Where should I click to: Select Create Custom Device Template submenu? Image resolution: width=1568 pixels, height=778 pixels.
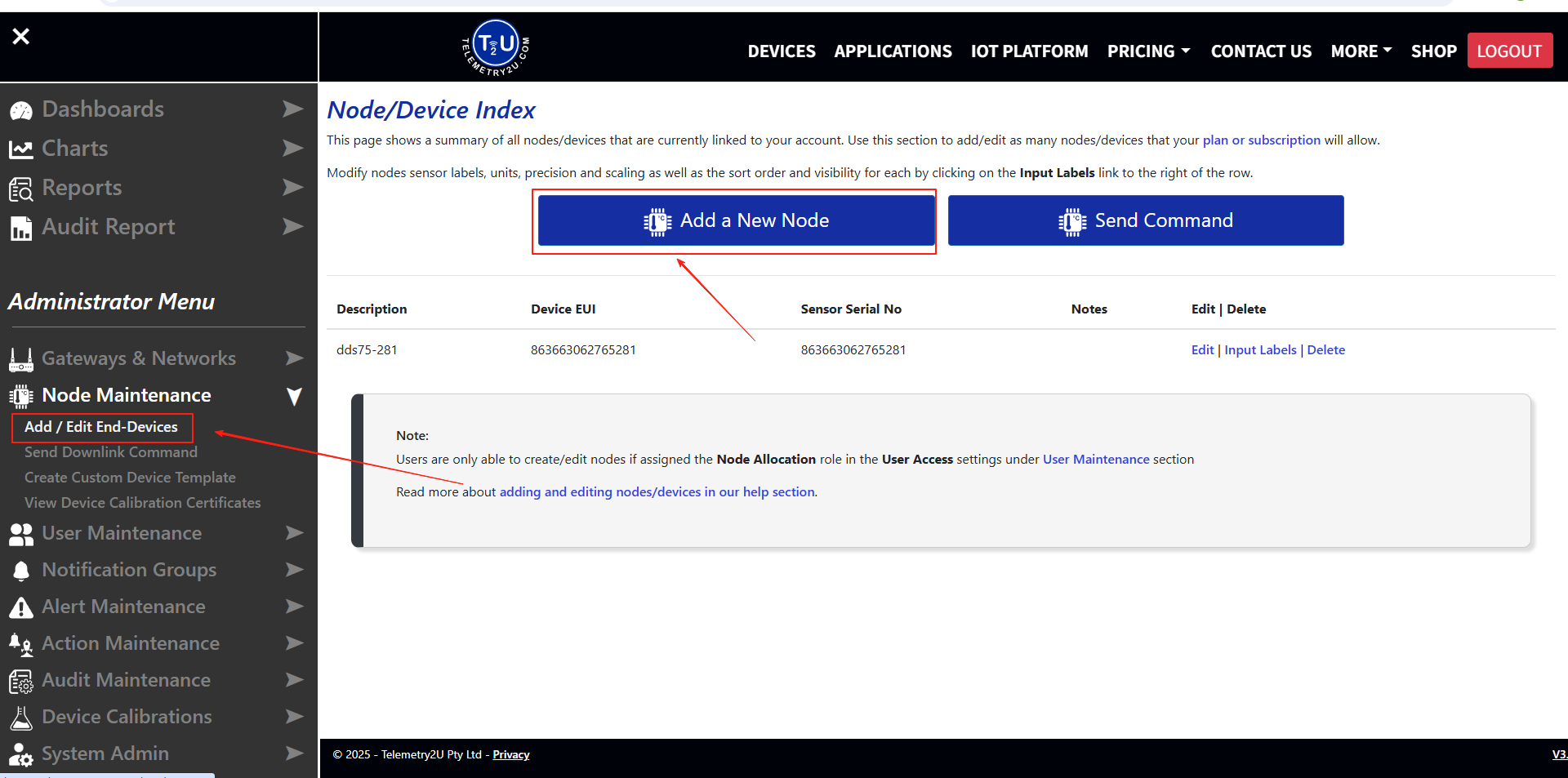pos(130,478)
